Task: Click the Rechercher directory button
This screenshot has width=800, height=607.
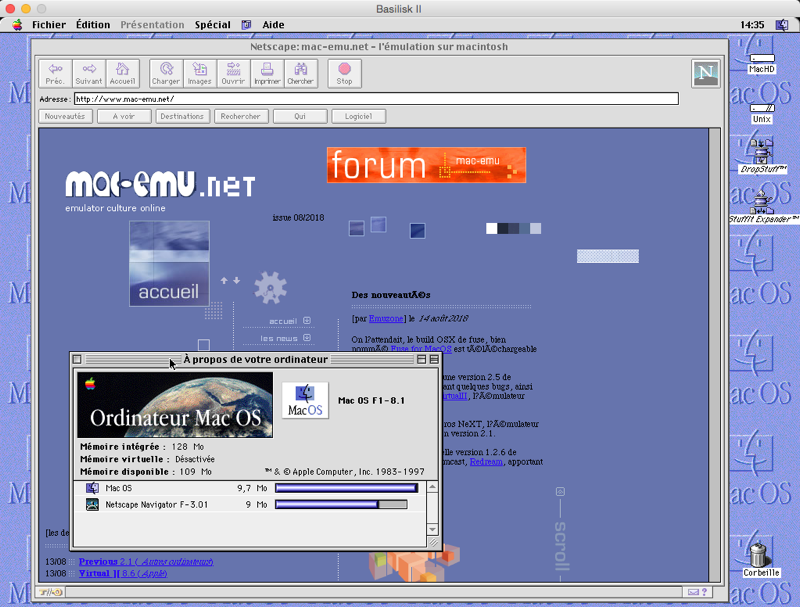Action: pos(241,116)
